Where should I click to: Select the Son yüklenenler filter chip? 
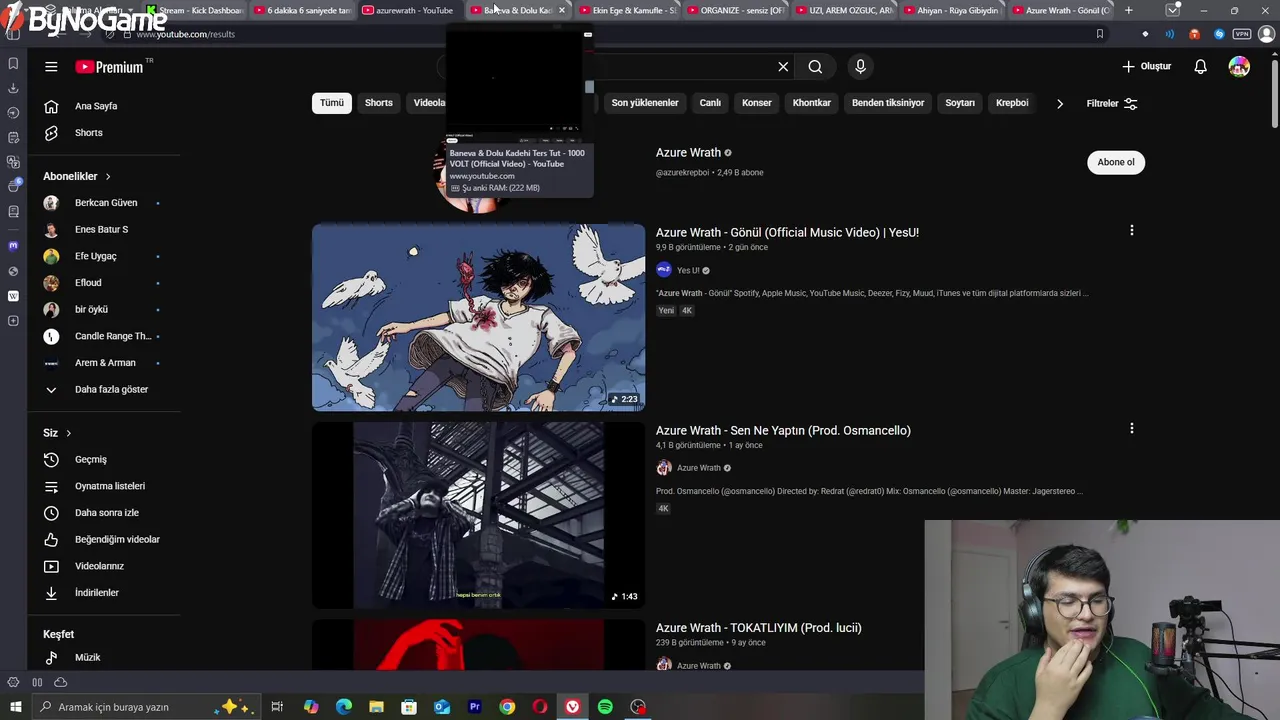645,103
